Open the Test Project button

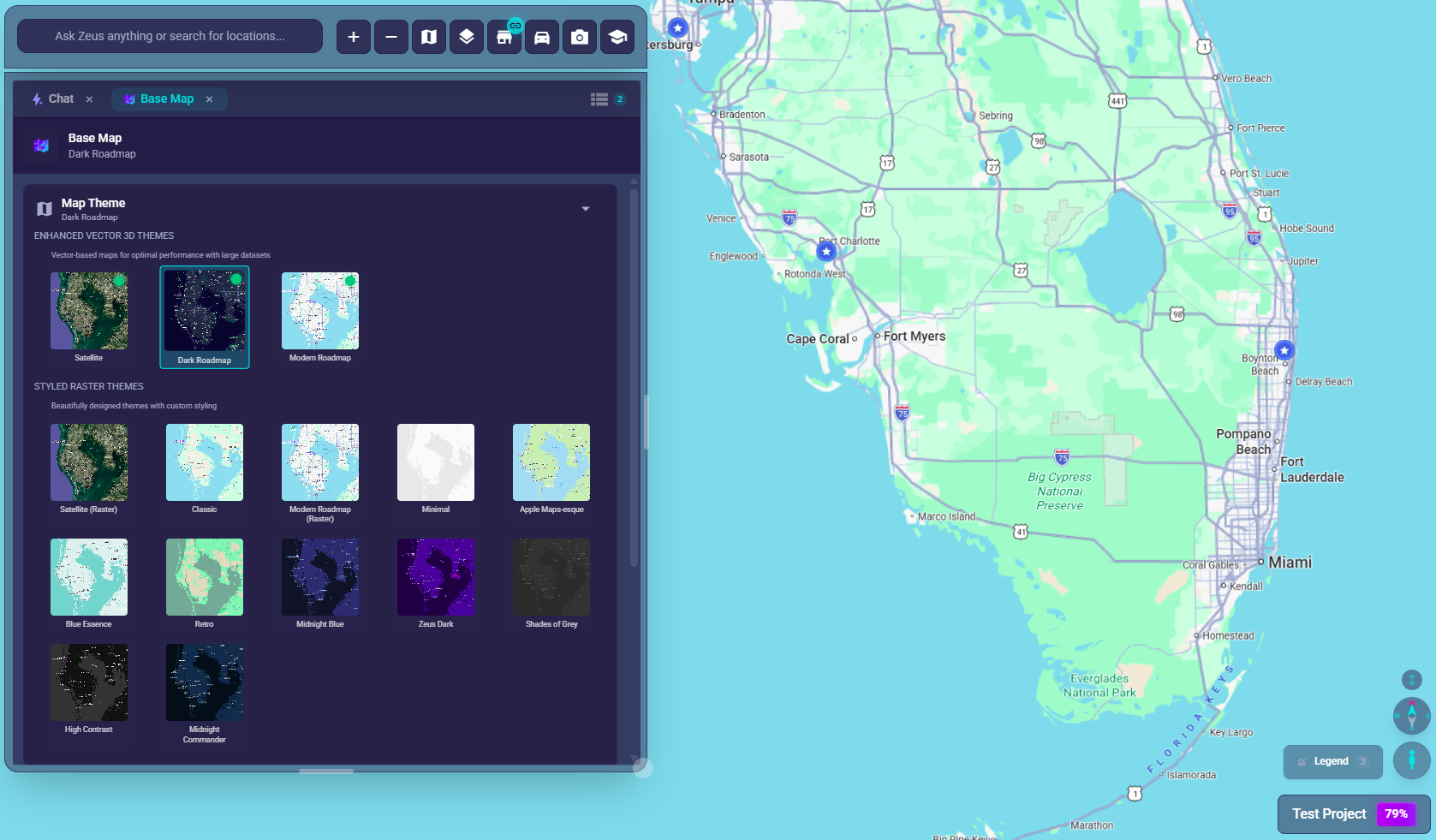1353,814
